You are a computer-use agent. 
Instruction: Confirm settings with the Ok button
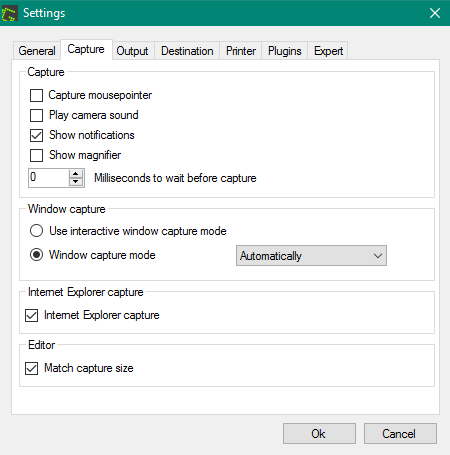tap(319, 434)
